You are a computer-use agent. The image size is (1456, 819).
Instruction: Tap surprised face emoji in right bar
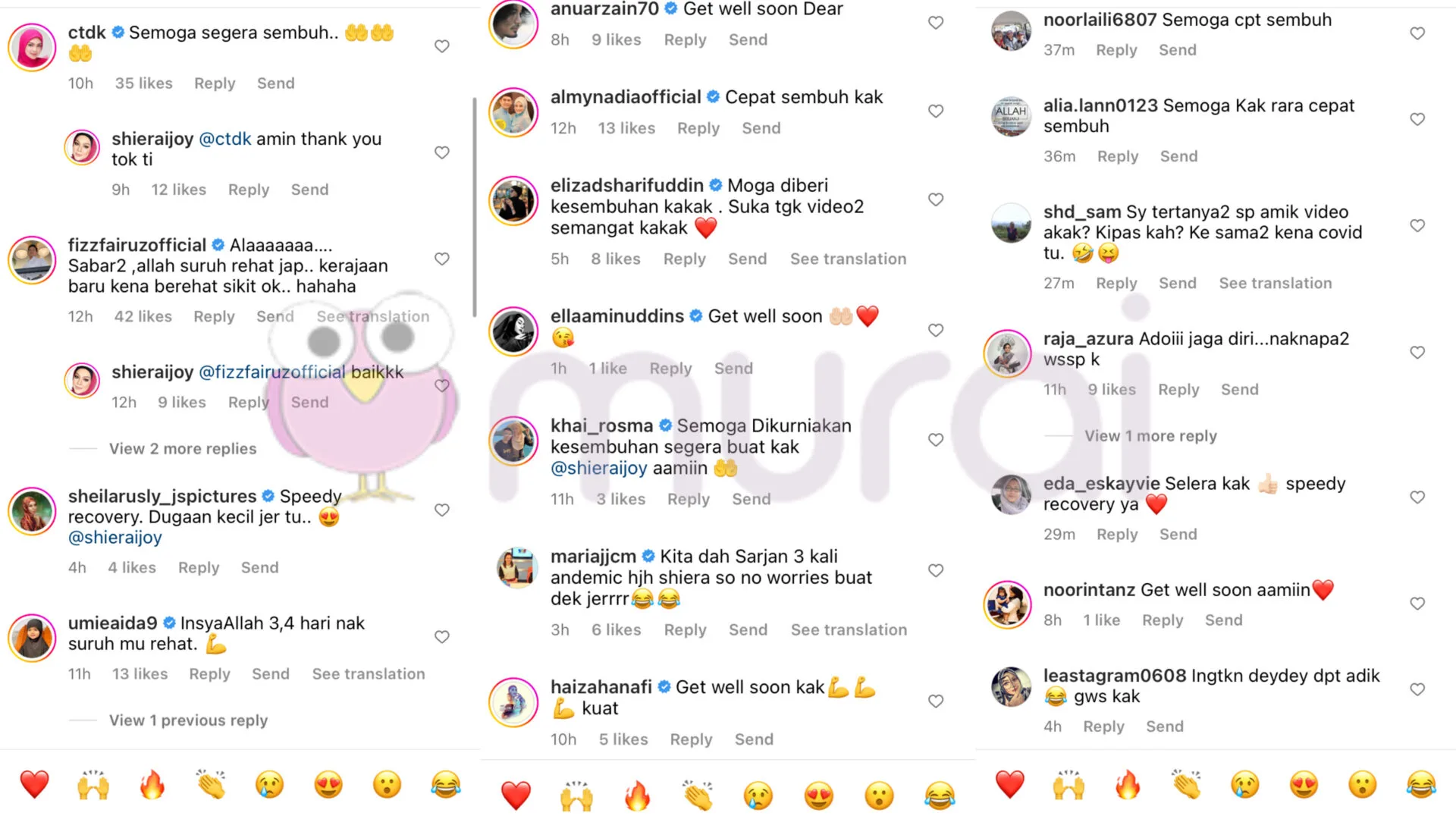[1363, 784]
